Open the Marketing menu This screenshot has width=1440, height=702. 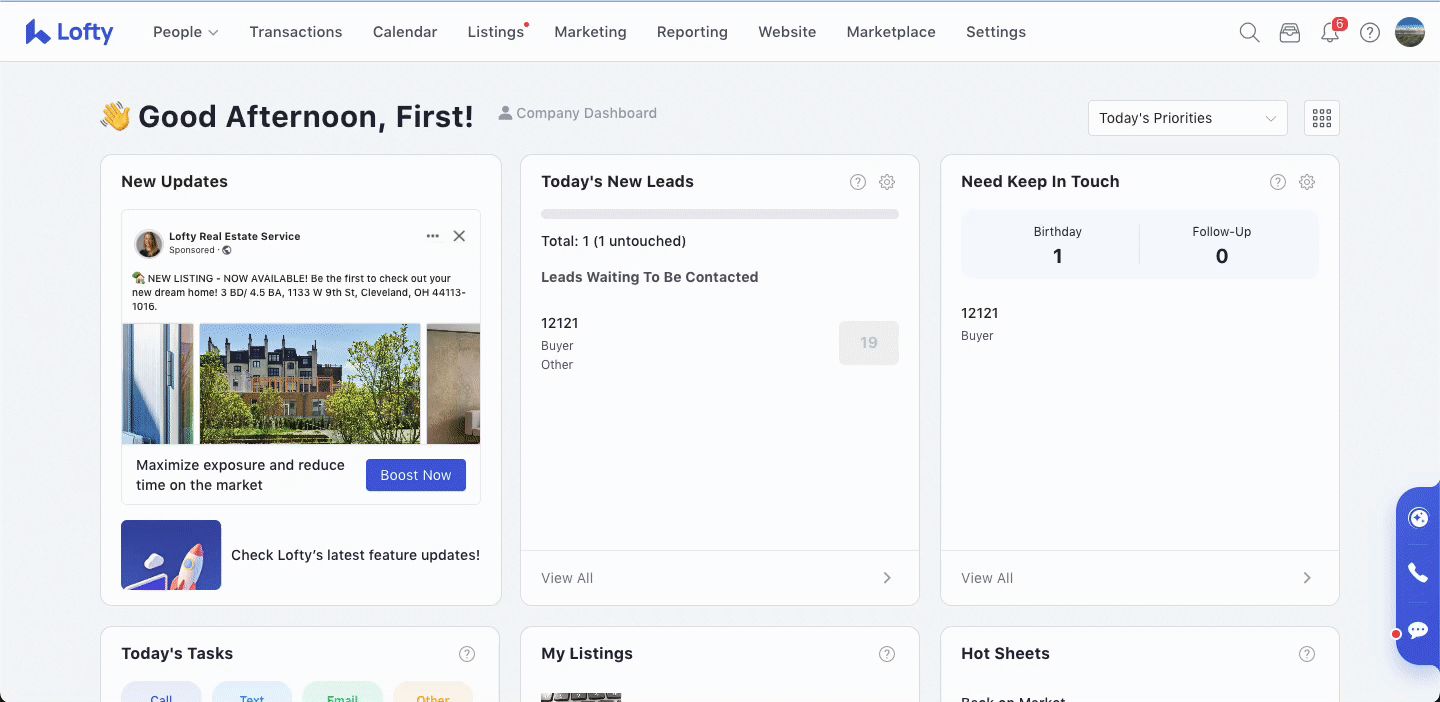coord(590,32)
